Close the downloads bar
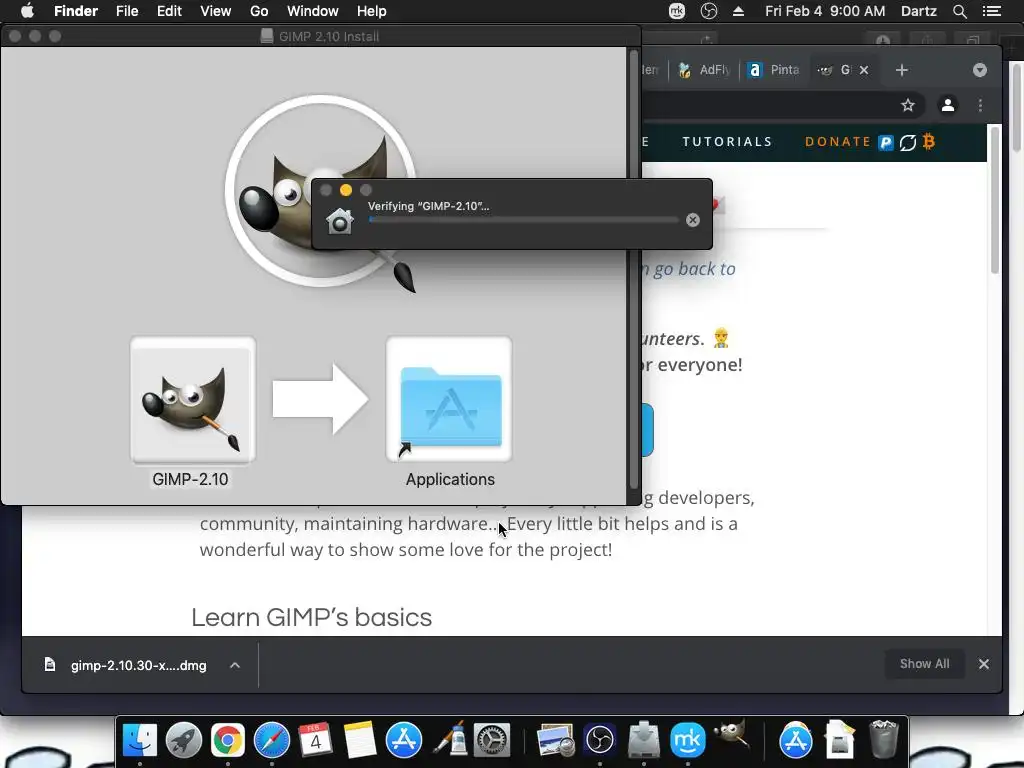The height and width of the screenshot is (768, 1024). pos(984,664)
